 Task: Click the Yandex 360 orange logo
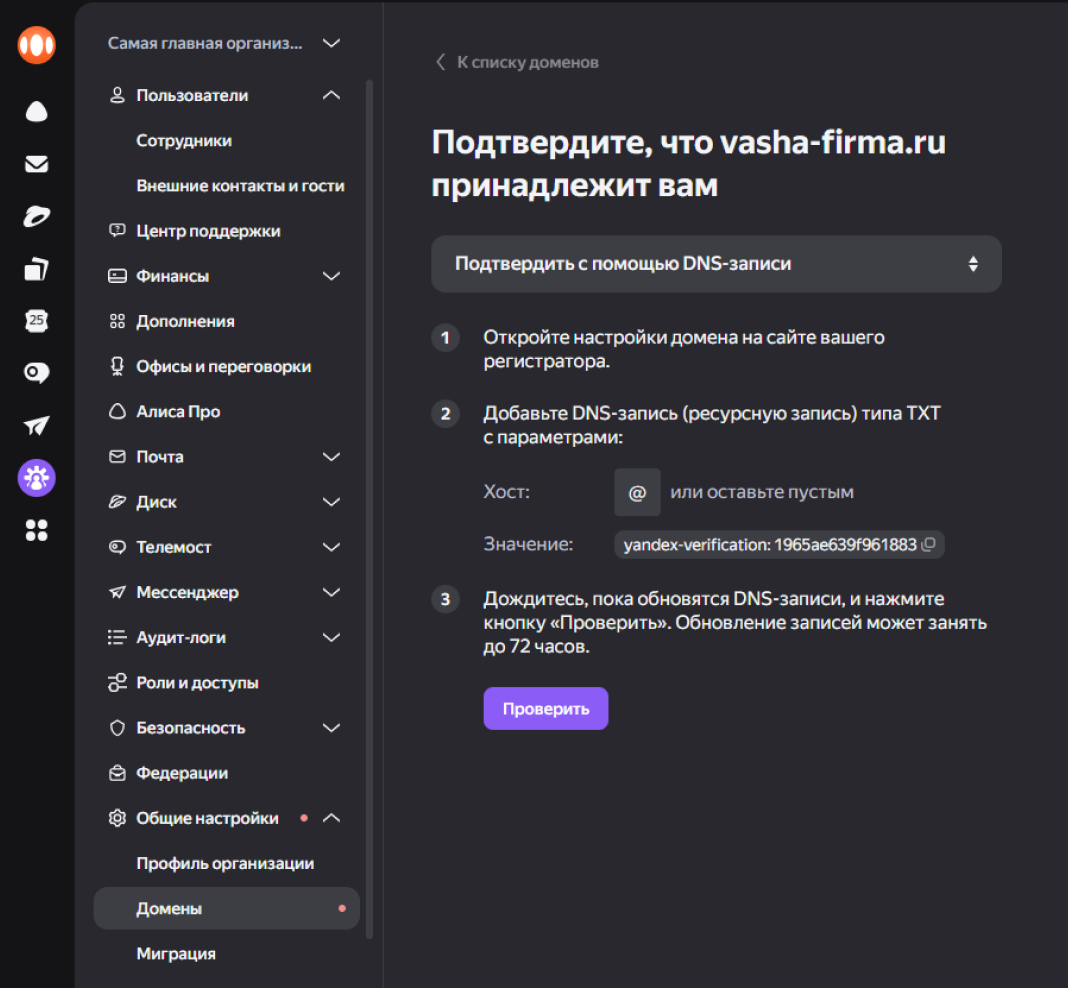click(x=36, y=45)
